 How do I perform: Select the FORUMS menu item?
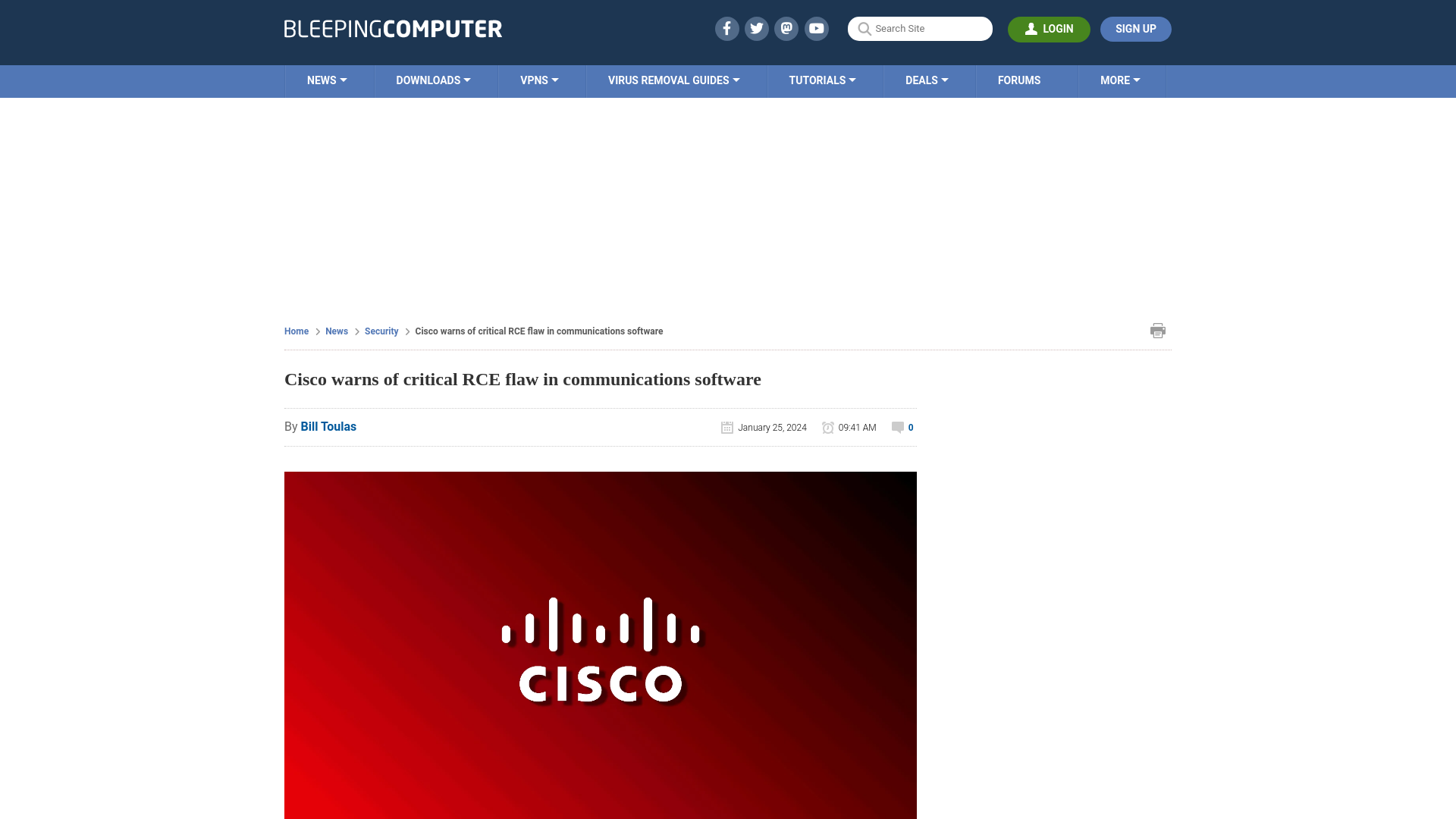(1019, 80)
